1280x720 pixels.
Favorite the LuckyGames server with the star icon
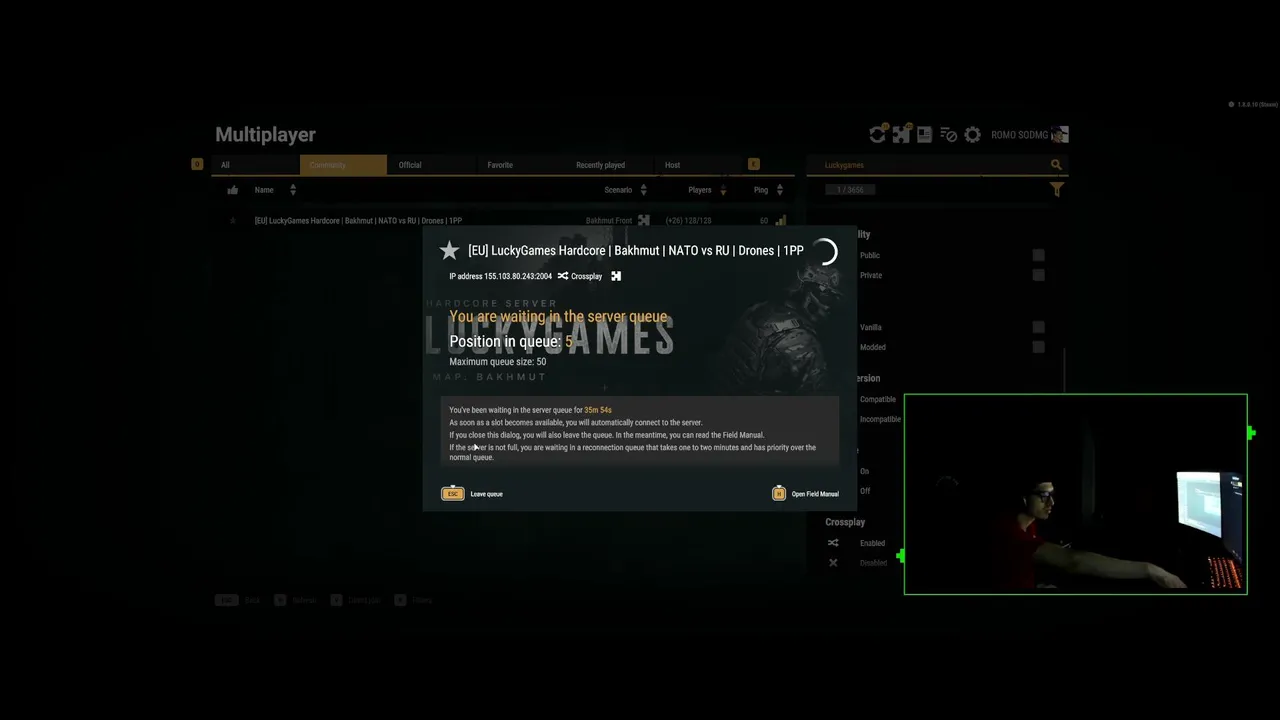[449, 251]
